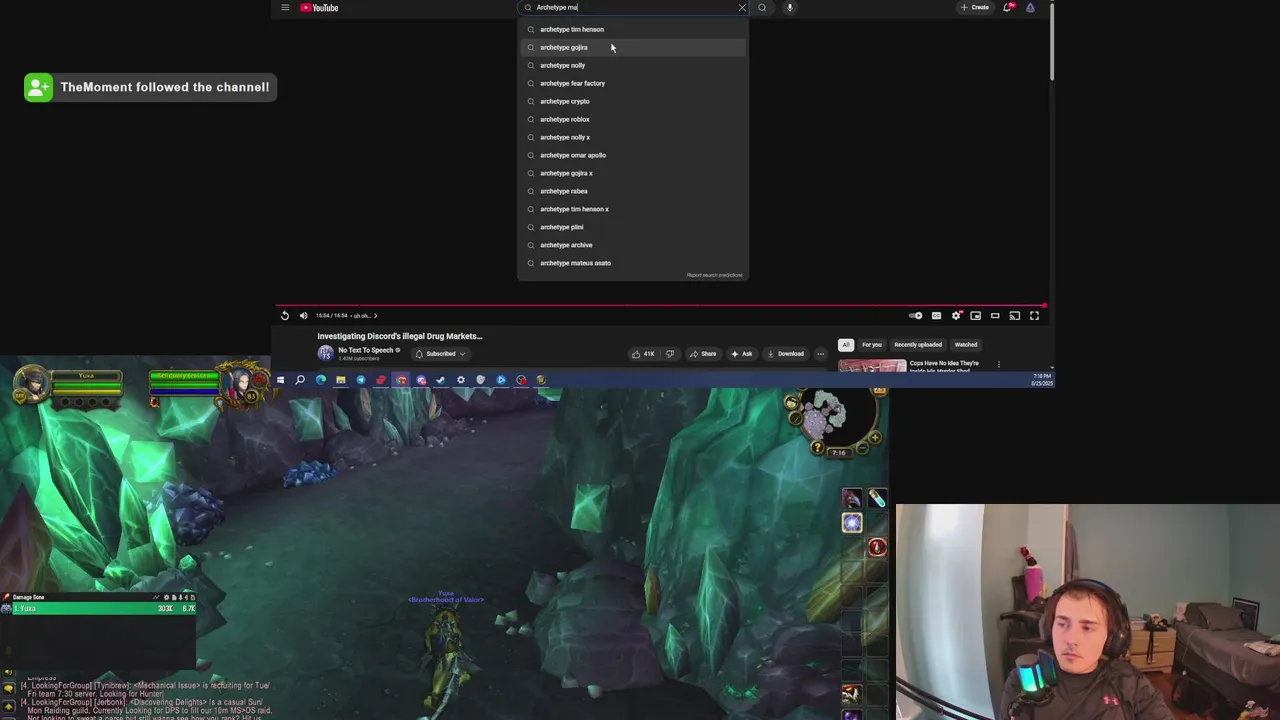The height and width of the screenshot is (720, 1280).
Task: Dislike the video
Action: tap(670, 353)
